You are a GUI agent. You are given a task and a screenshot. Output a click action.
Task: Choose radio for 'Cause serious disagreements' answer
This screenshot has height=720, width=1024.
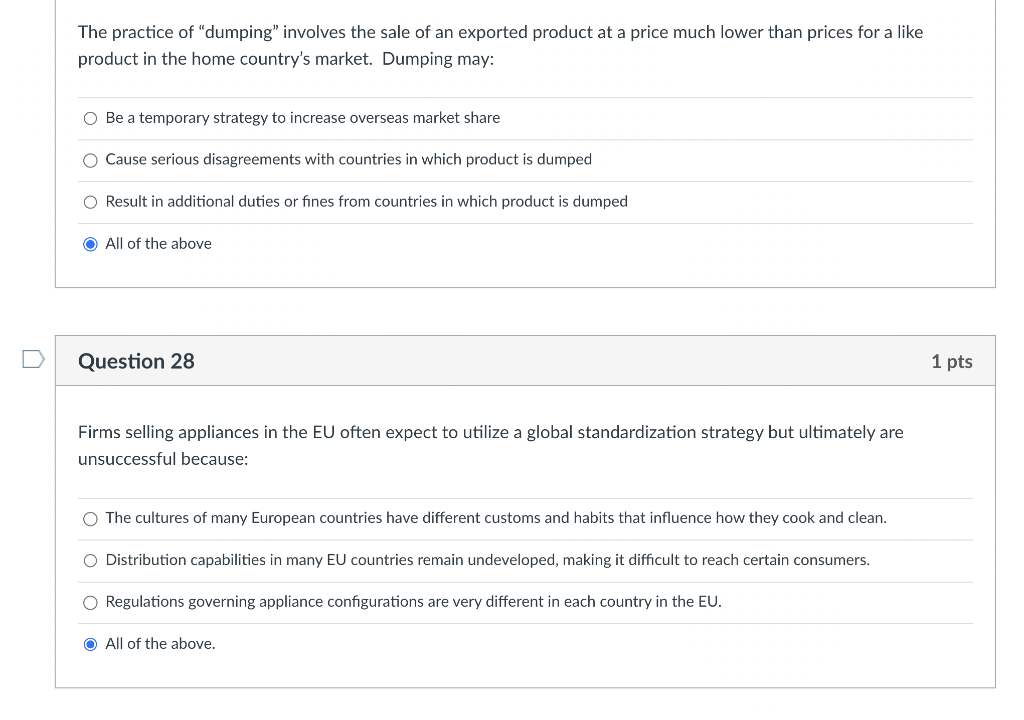tap(91, 161)
